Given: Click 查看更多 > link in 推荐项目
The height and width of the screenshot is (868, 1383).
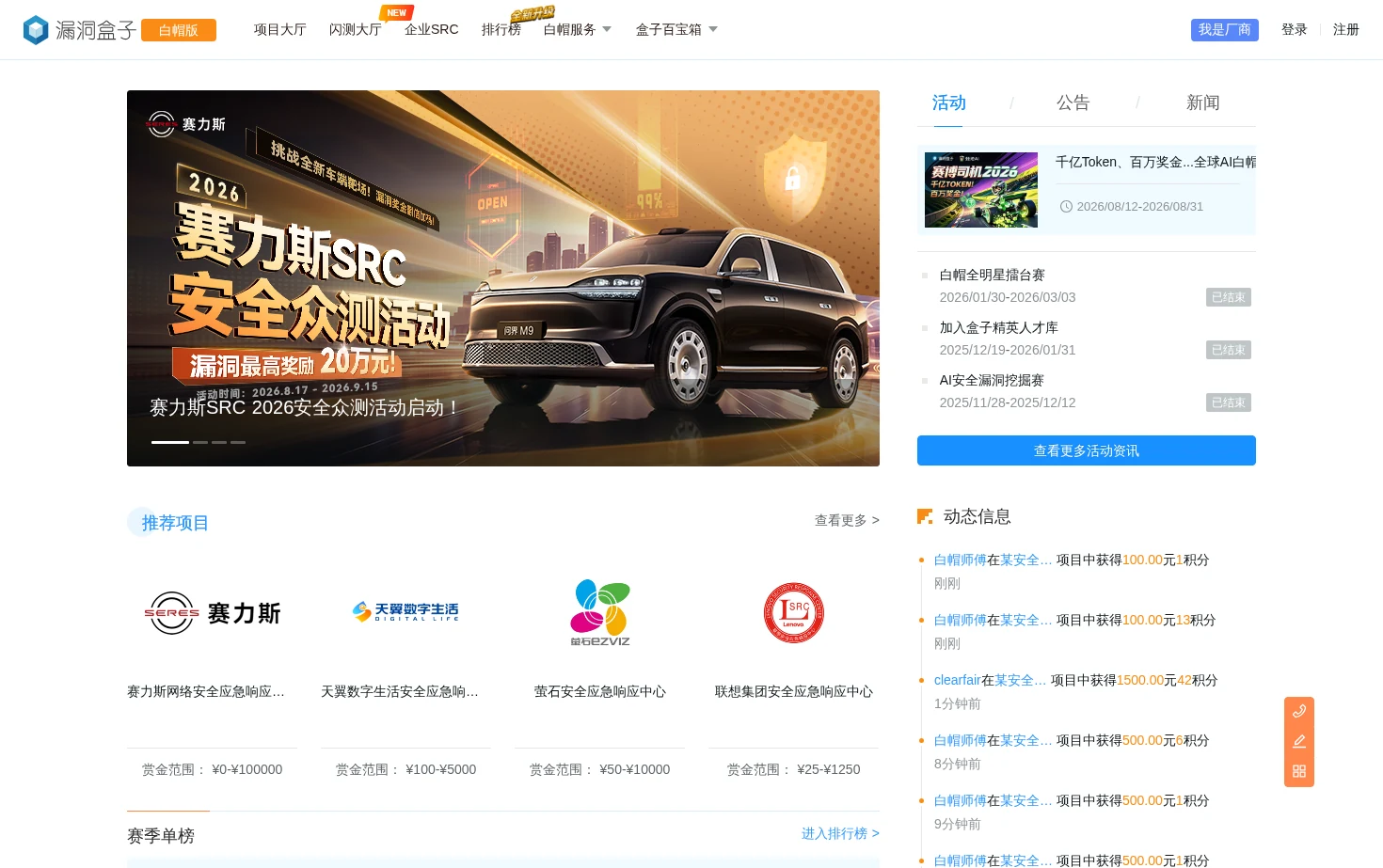Looking at the screenshot, I should (847, 520).
